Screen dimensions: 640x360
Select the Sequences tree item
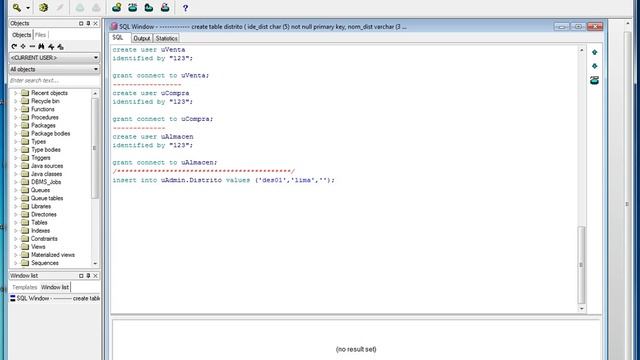pyautogui.click(x=44, y=263)
